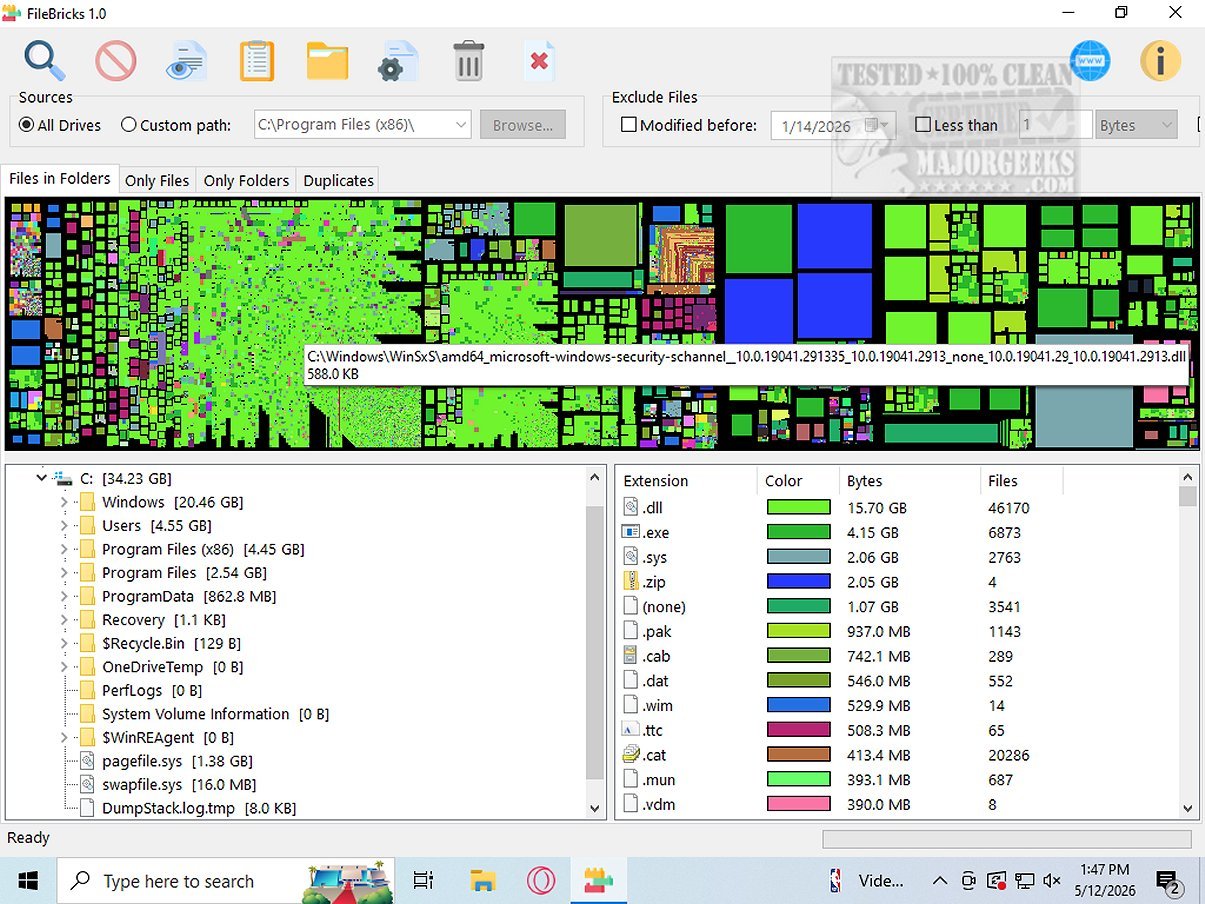Screen dimensions: 1205x904
Task: Enable the Less than checkbox
Action: point(923,125)
